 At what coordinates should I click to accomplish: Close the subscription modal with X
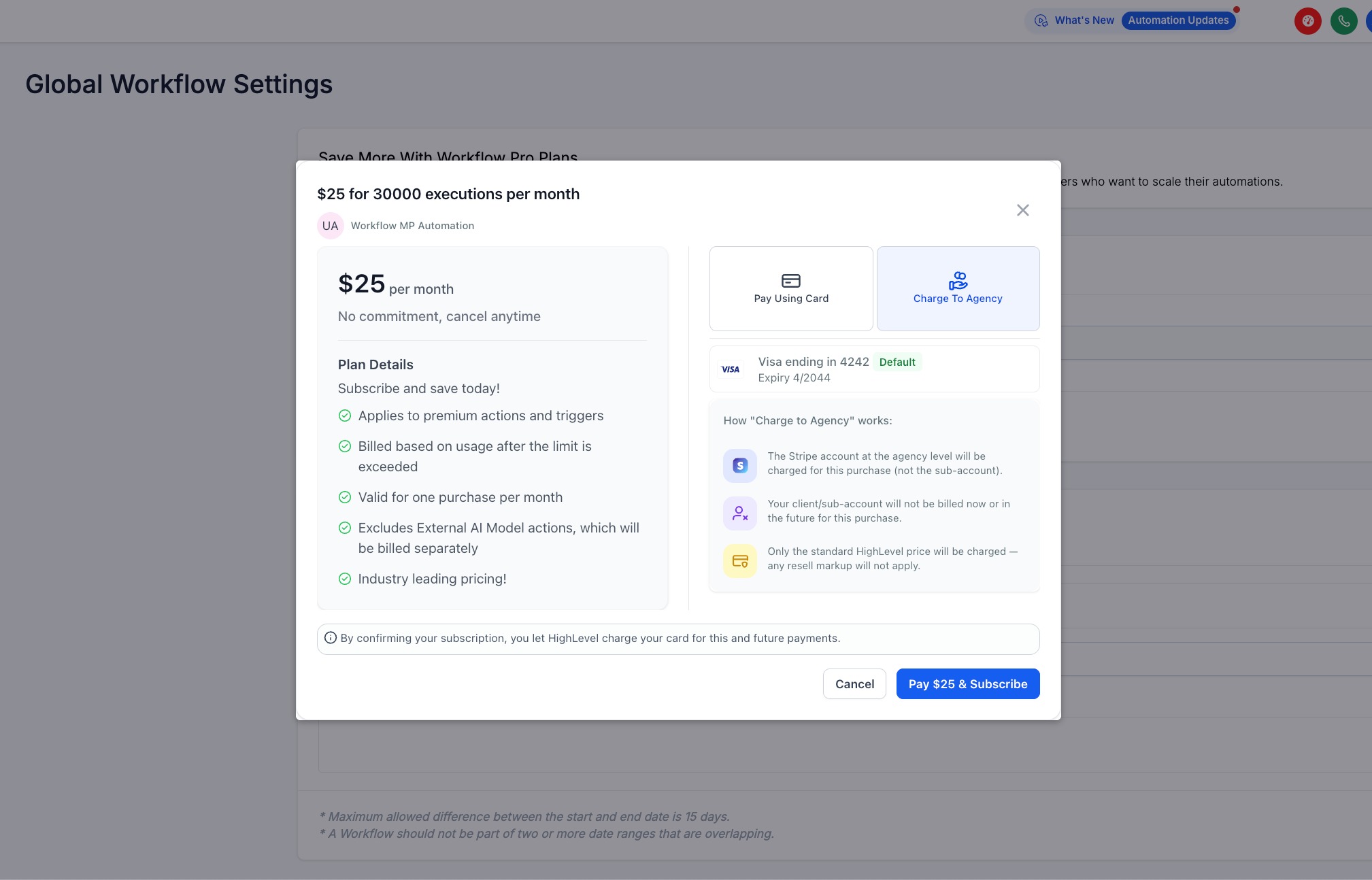1022,210
